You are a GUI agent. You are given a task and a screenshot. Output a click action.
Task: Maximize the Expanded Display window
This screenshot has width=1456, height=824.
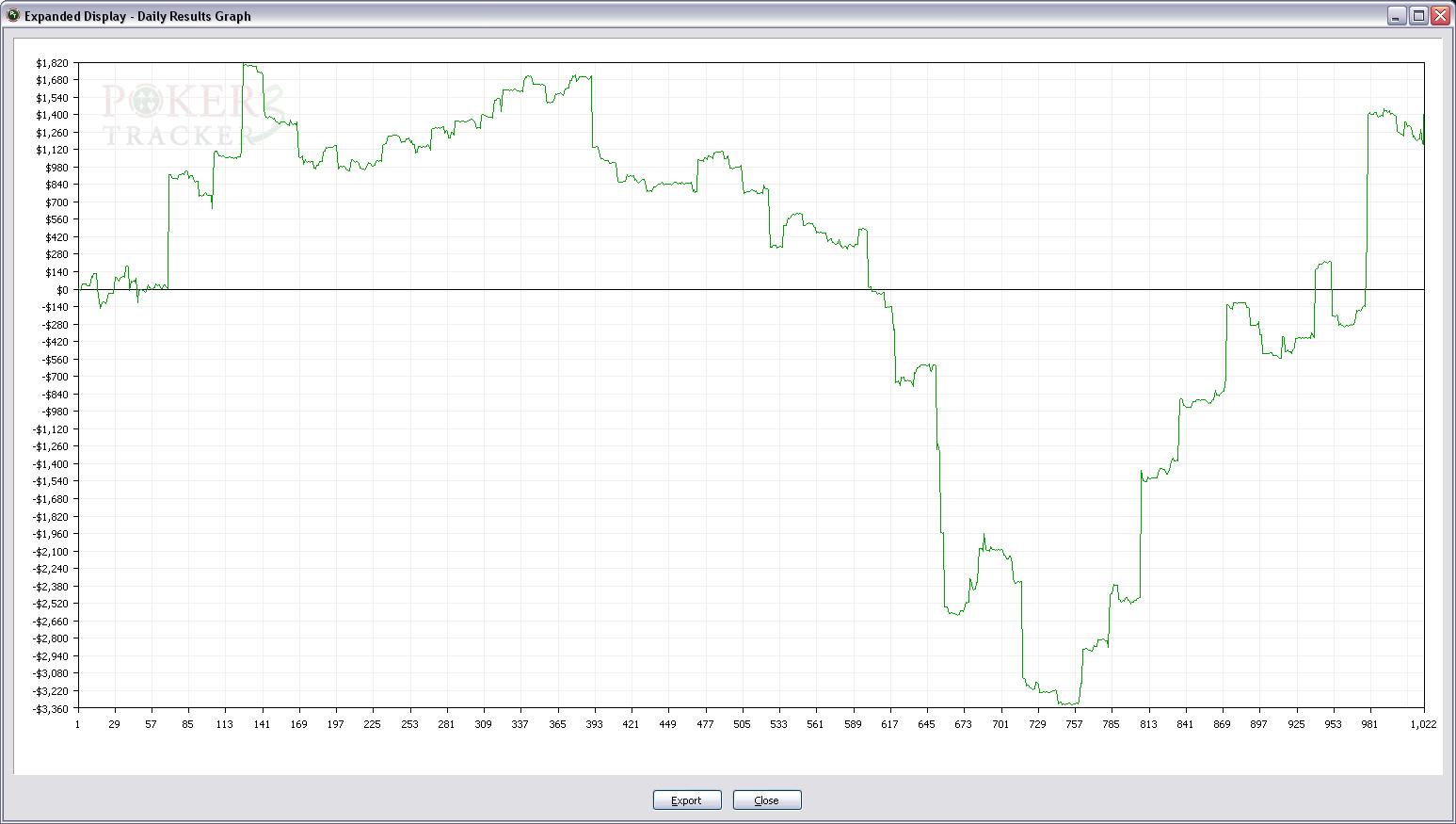[1418, 15]
